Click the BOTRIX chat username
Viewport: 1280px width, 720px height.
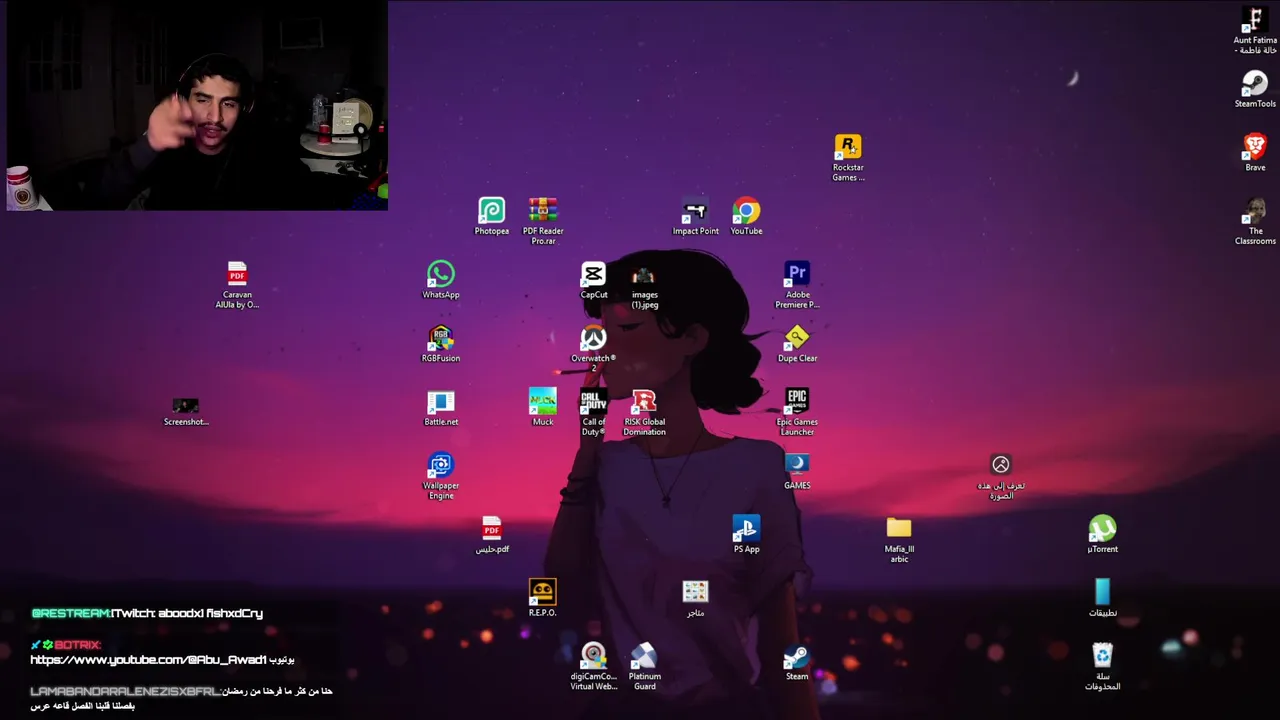pyautogui.click(x=78, y=645)
